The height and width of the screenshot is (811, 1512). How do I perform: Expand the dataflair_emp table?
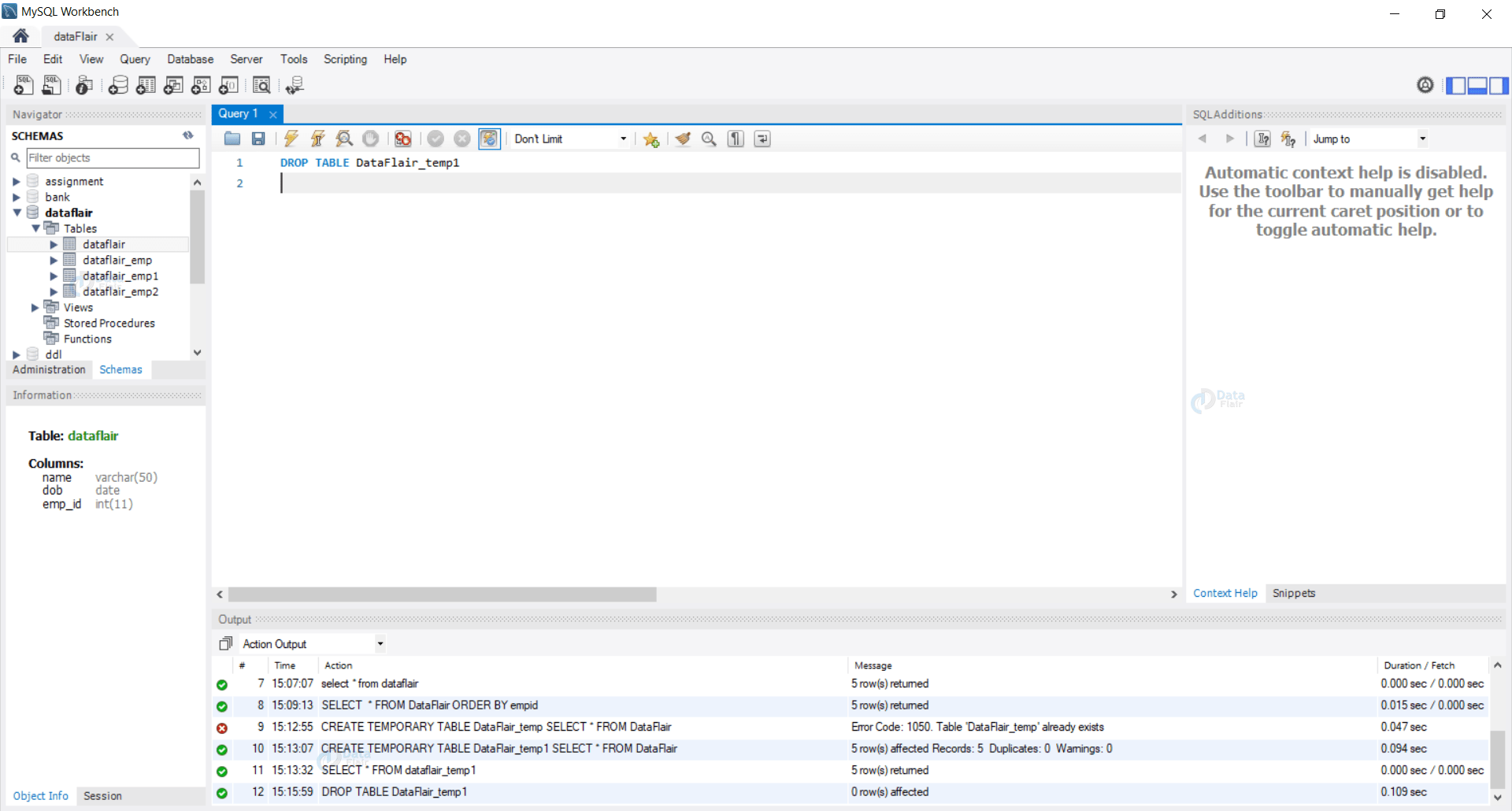[x=54, y=260]
